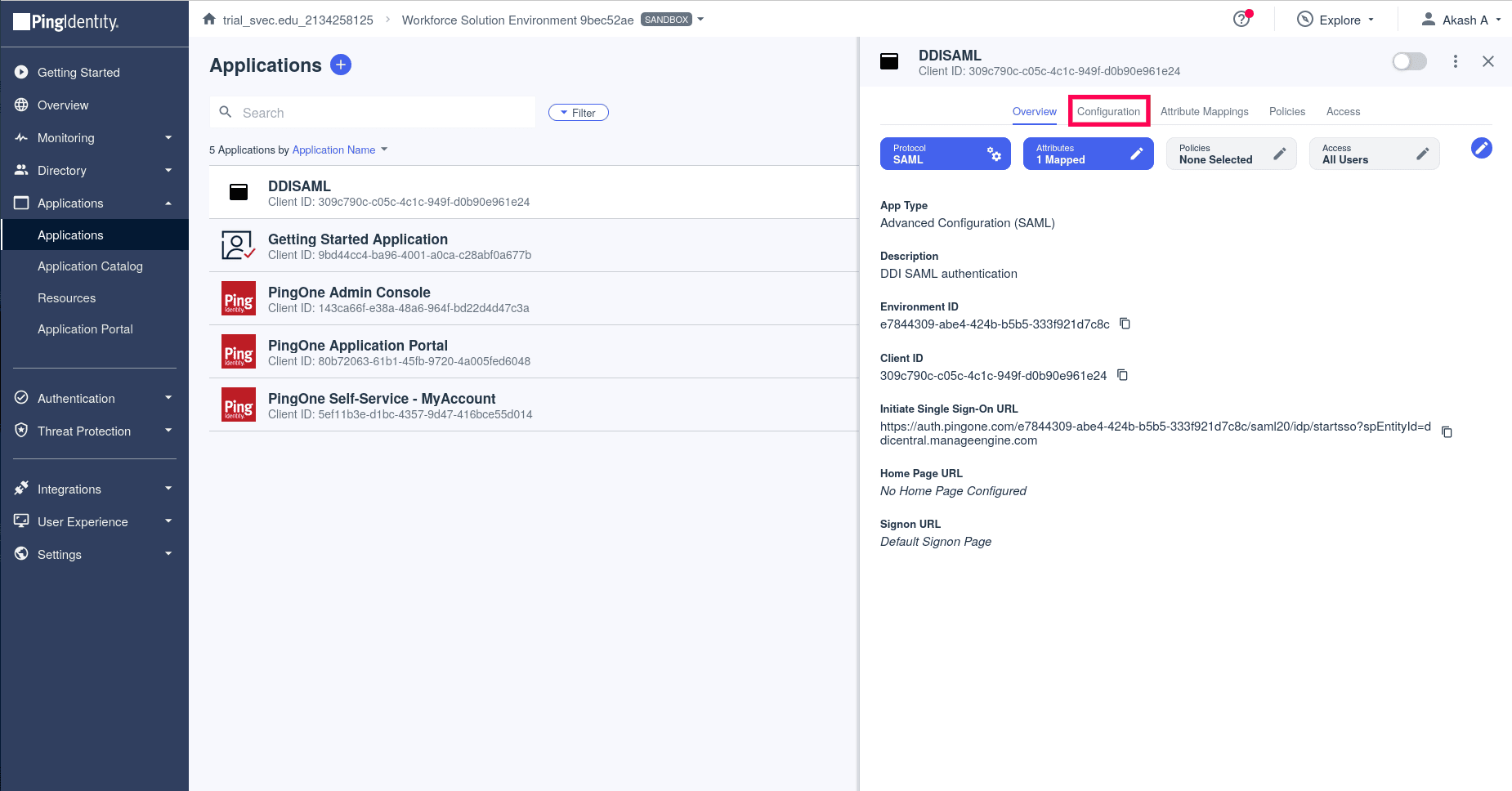Viewport: 1512px width, 791px height.
Task: Open the three-dot menu on DDISAML panel
Action: tap(1455, 61)
